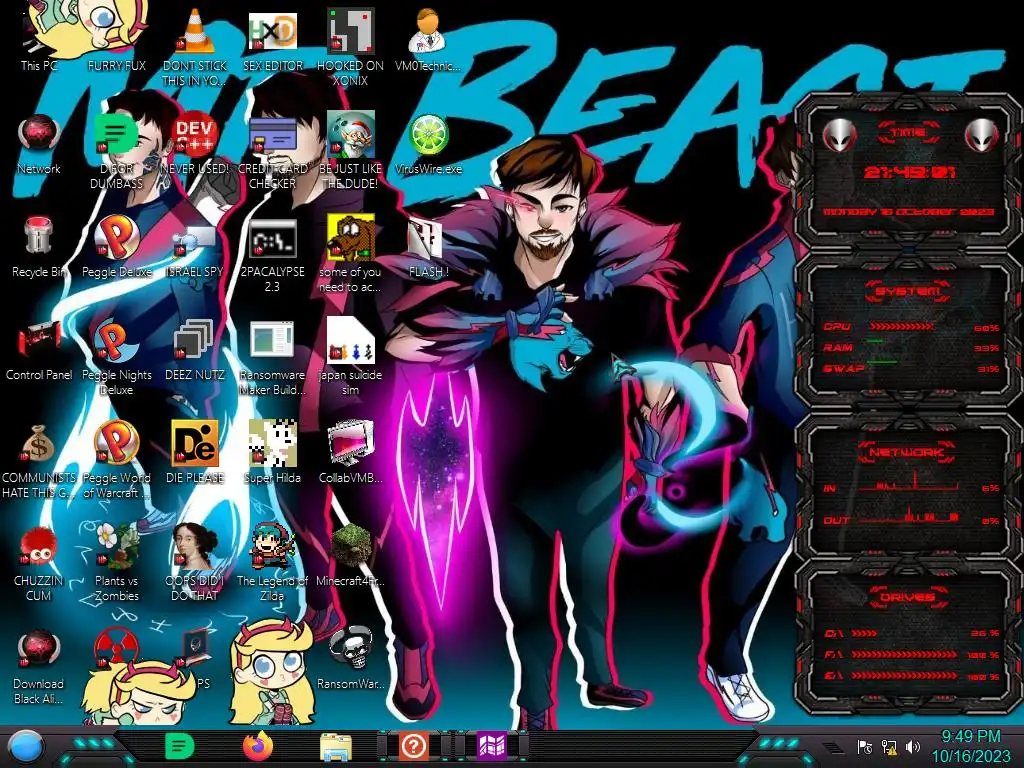Launch Plants vs Zombies
This screenshot has height=768, width=1024.
tap(116, 563)
